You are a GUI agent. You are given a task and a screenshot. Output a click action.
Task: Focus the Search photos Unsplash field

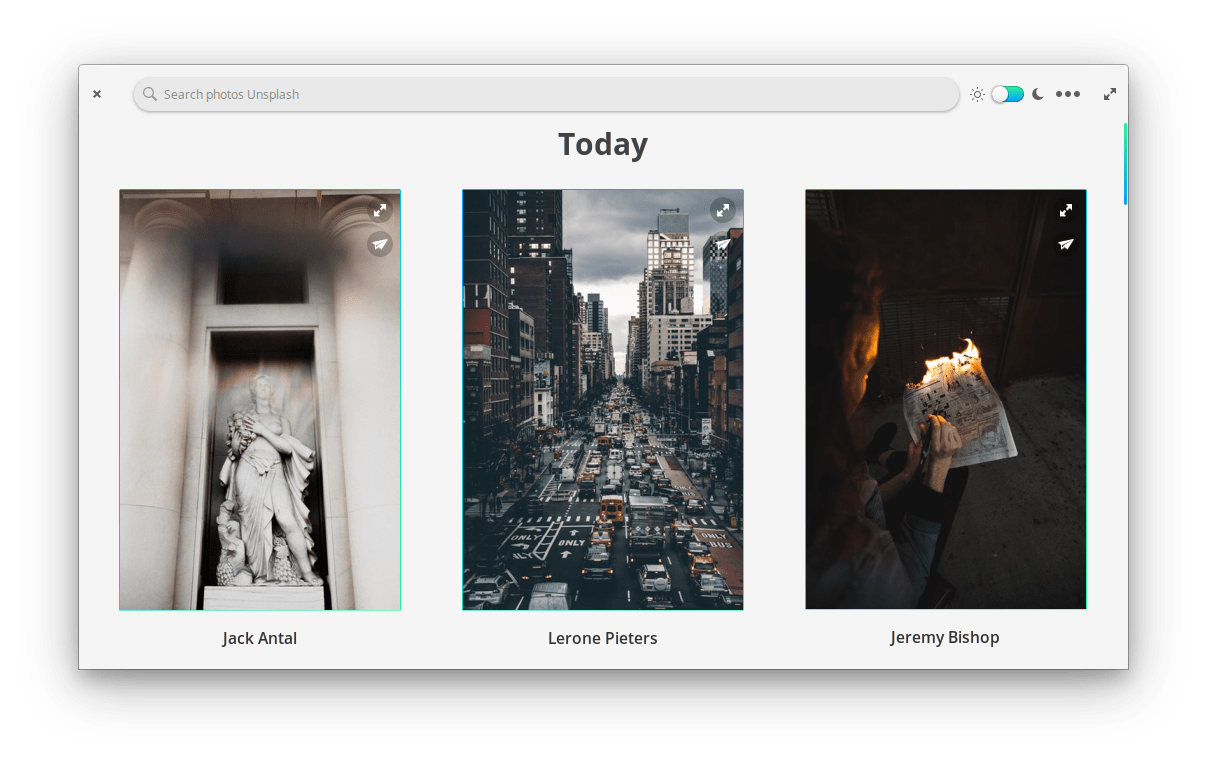pos(550,94)
